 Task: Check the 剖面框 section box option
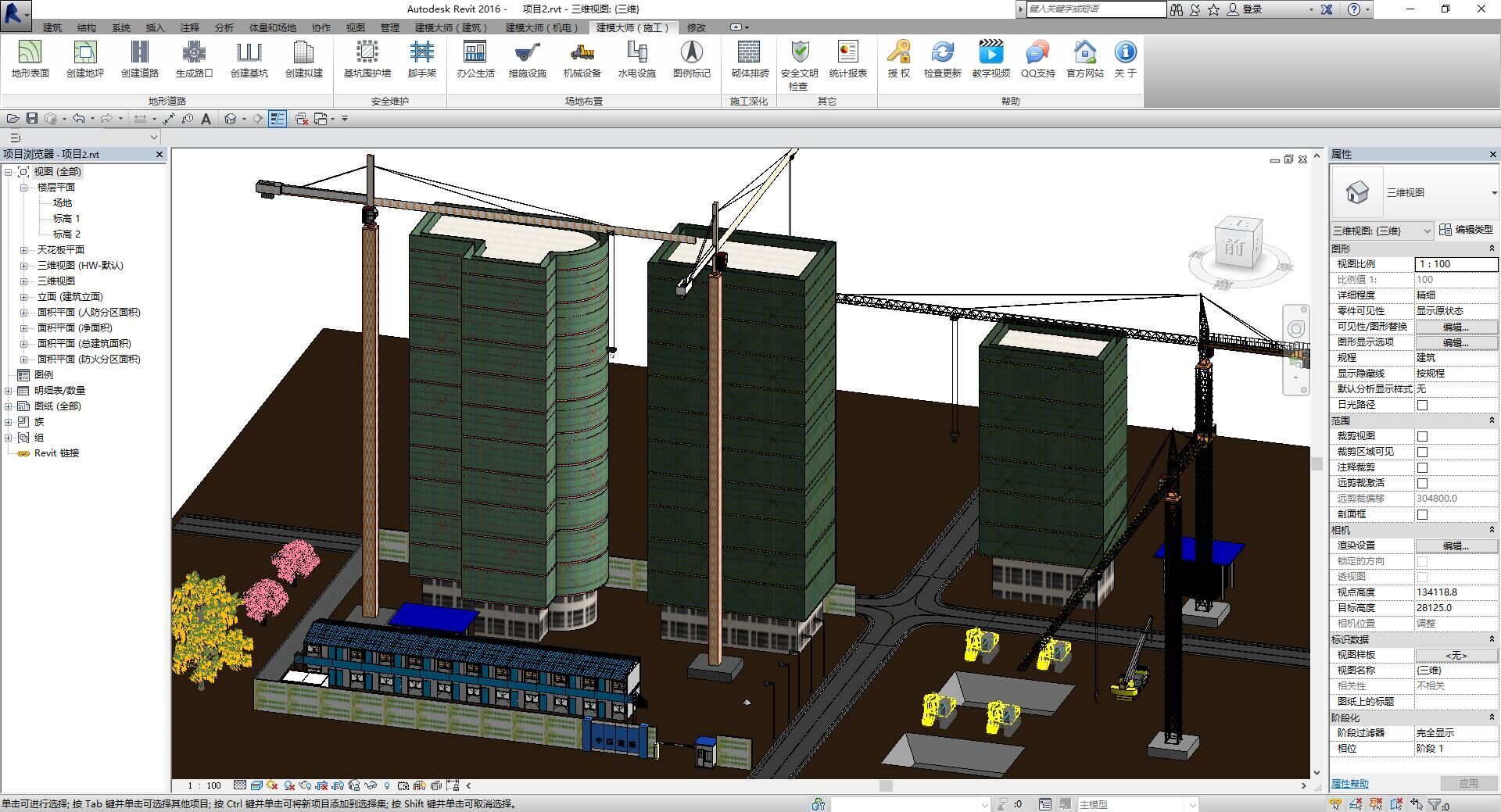tap(1422, 514)
